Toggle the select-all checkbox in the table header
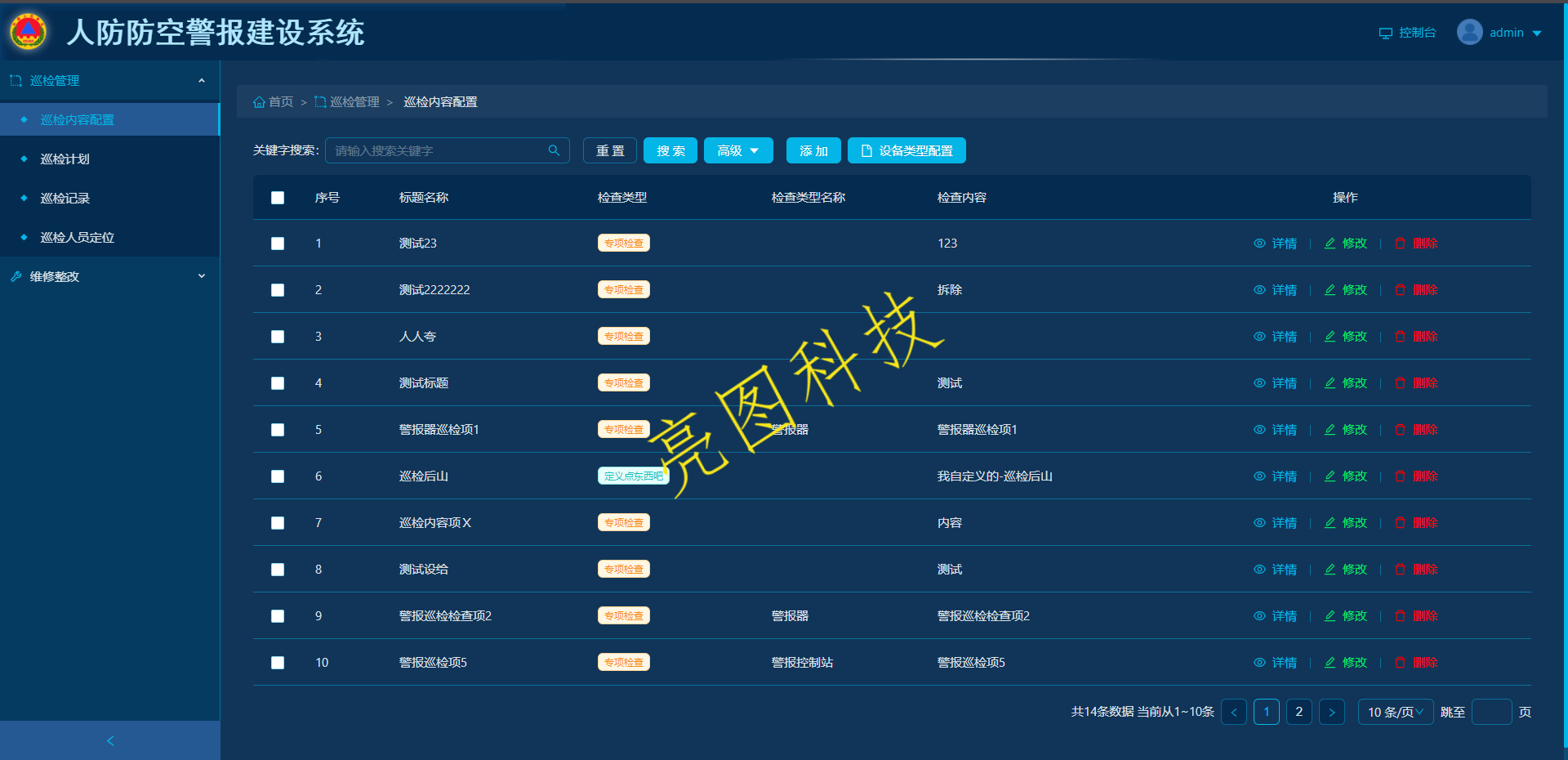The width and height of the screenshot is (1568, 760). [x=278, y=198]
